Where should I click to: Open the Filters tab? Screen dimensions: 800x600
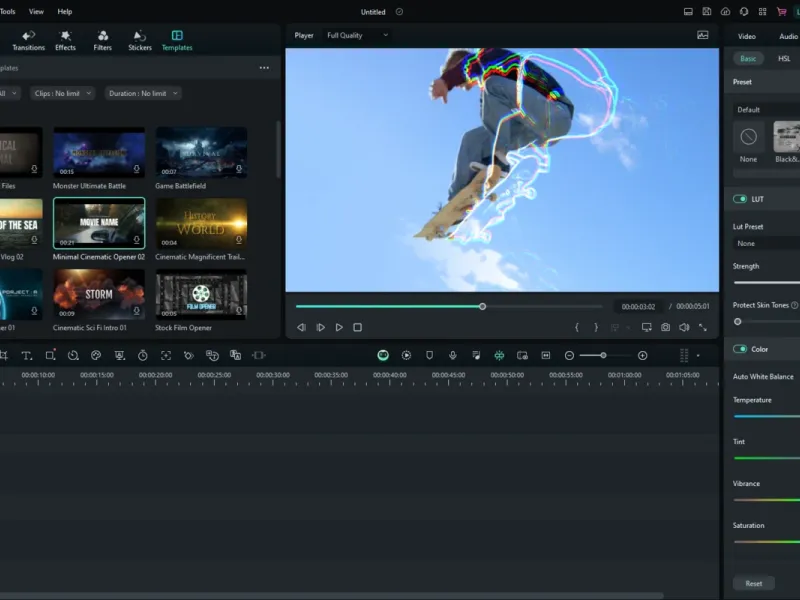coord(103,40)
